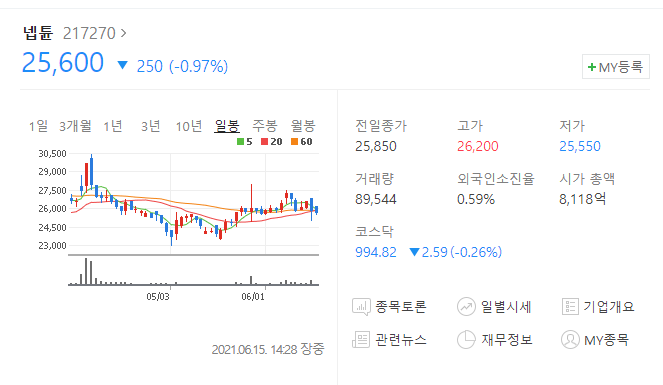Click the 일별시세 text link

tap(506, 307)
